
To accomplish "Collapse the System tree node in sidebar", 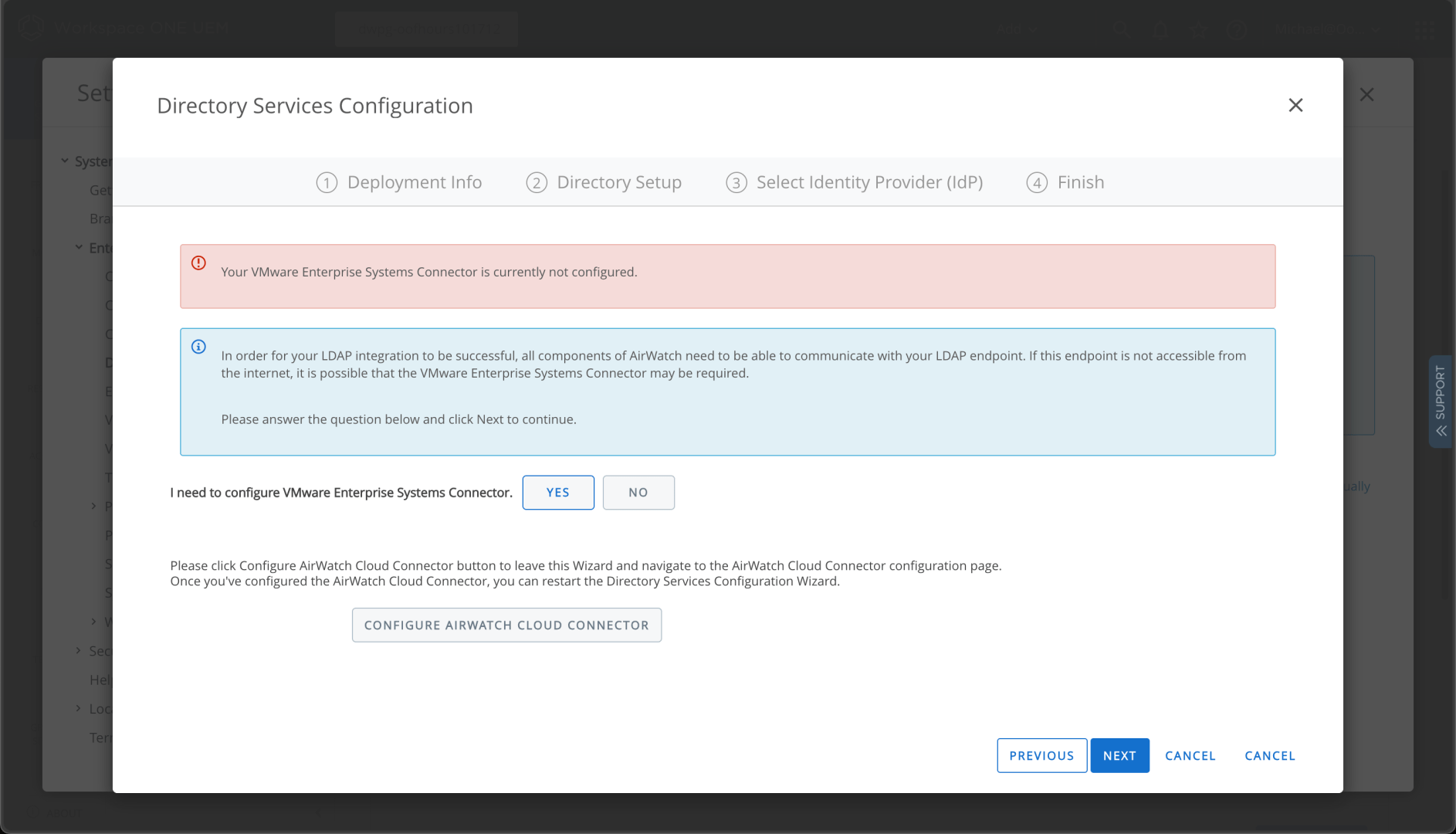I will click(65, 161).
